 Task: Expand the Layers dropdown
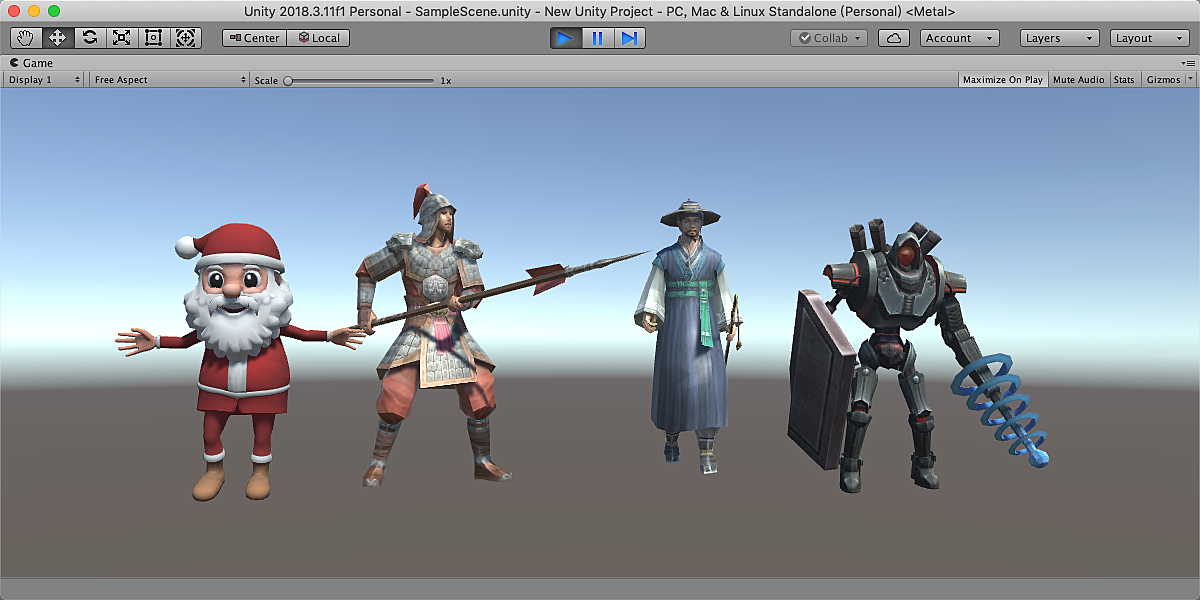click(1060, 38)
